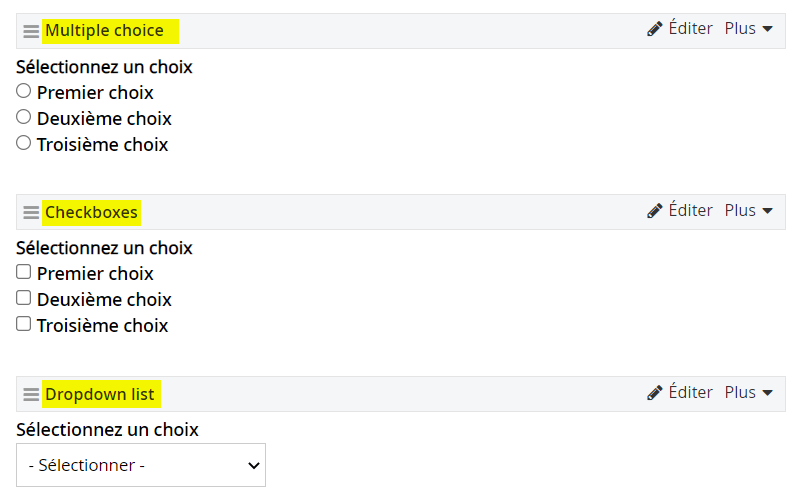This screenshot has width=802, height=502.
Task: Tick the Deuxième choix checkbox
Action: point(24,298)
